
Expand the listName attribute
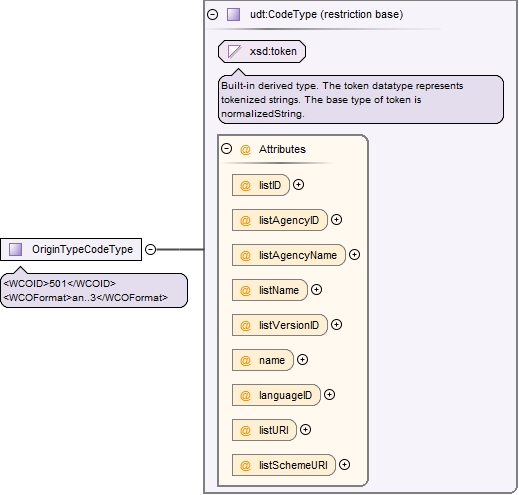316,290
